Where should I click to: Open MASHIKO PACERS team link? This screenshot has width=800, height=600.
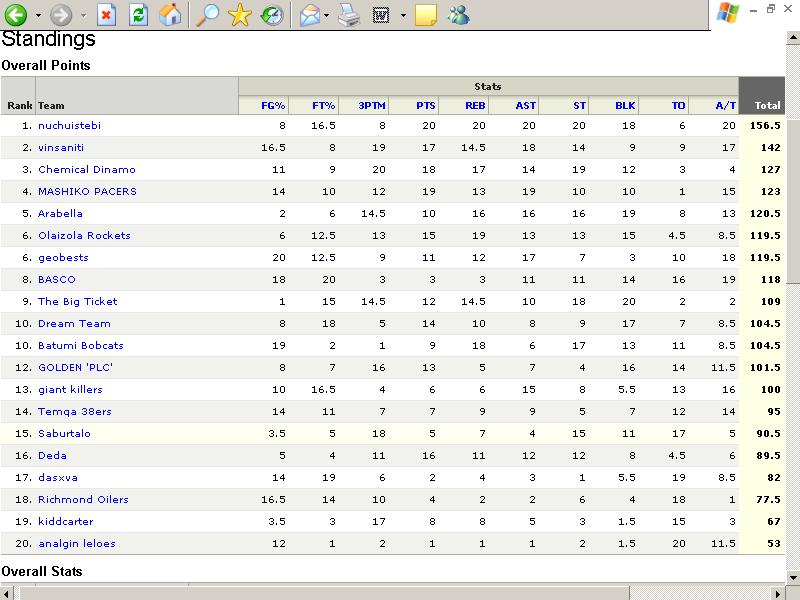[x=87, y=191]
